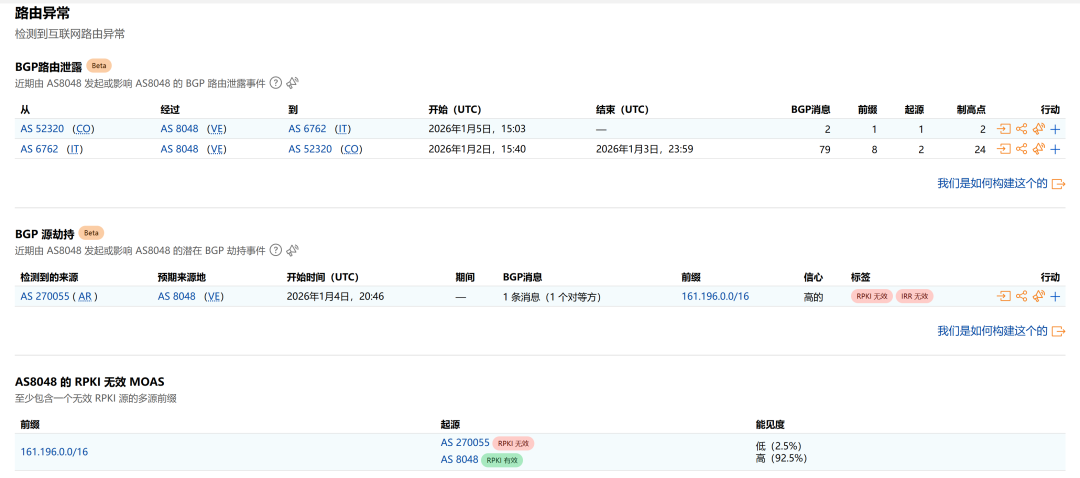The image size is (1080, 478).
Task: Expand second route leak row with plus icon
Action: pyautogui.click(x=1055, y=149)
